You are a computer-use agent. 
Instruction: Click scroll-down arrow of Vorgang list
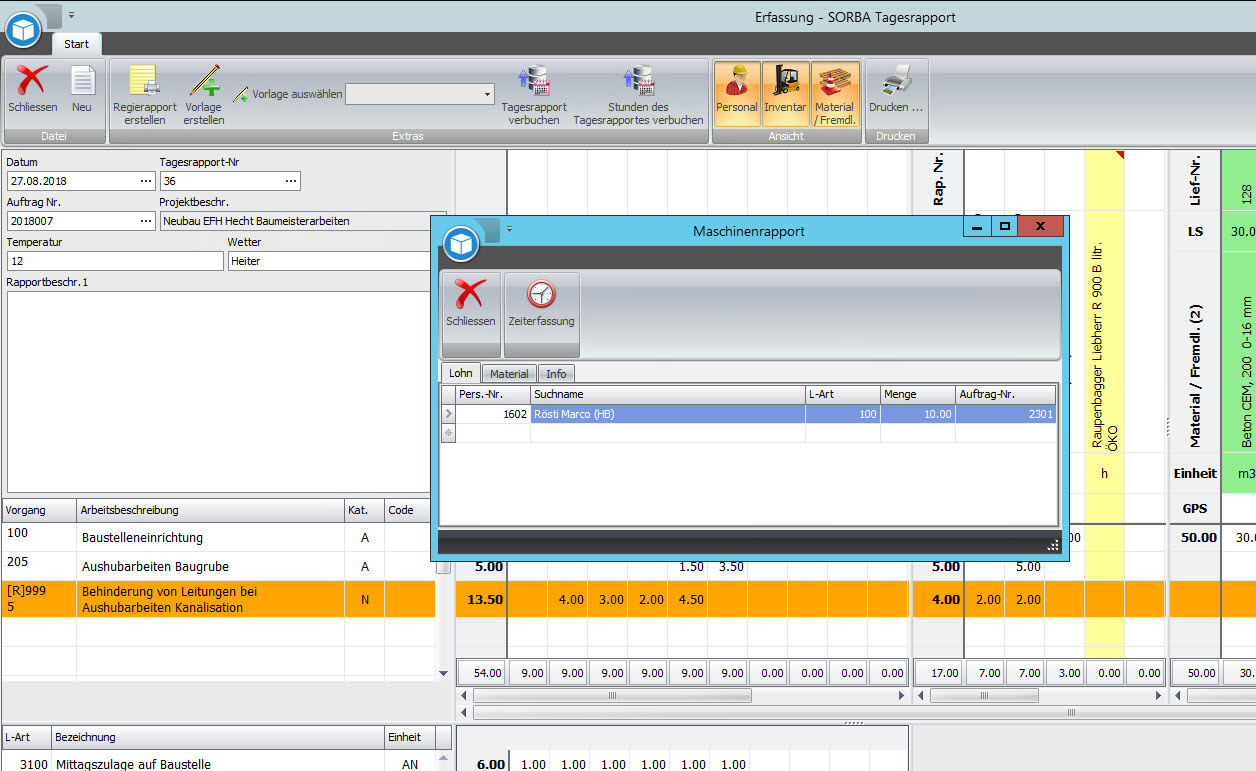click(x=444, y=674)
